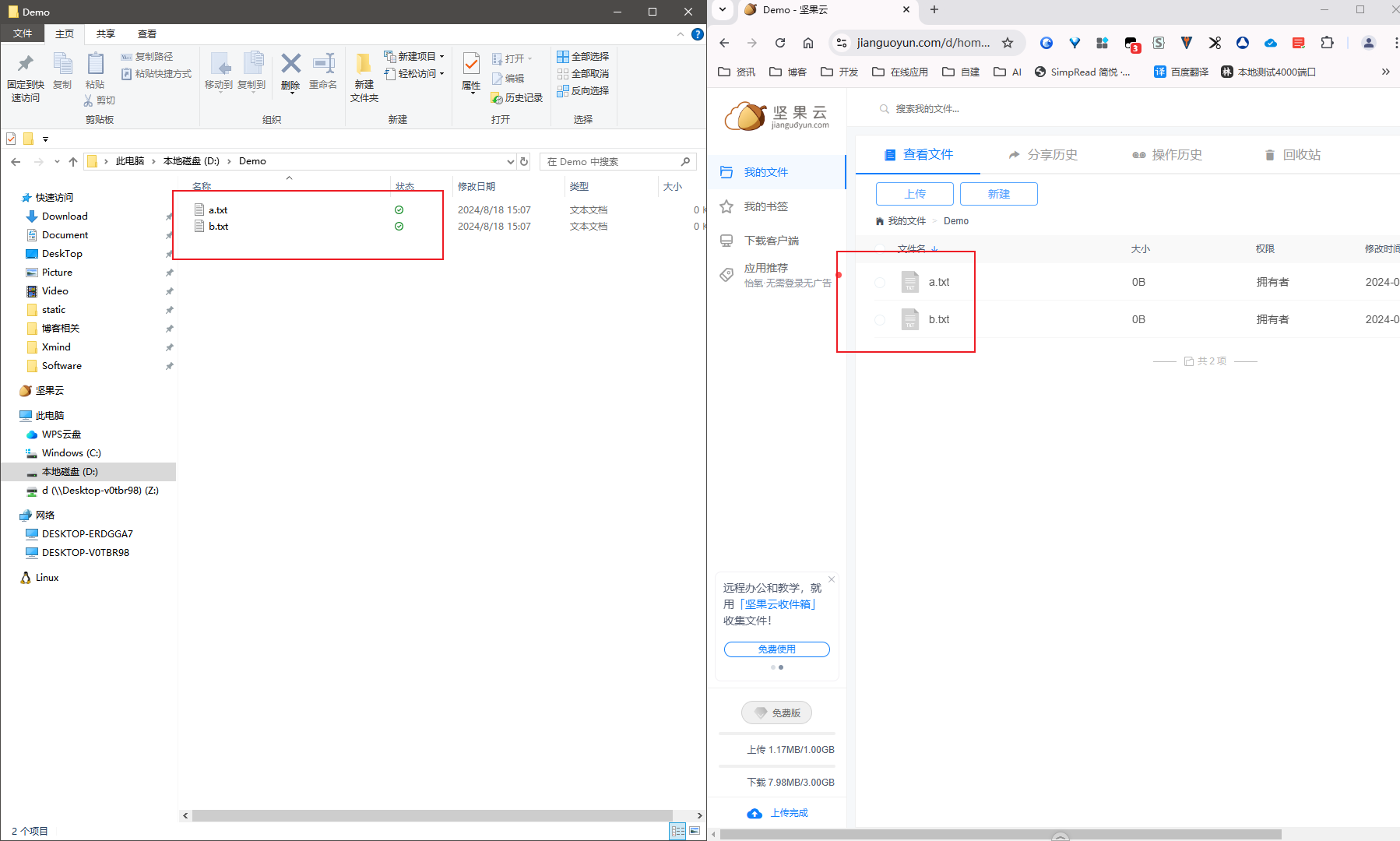
Task: Open 我的文件 in 坚果云 sidebar
Action: pos(776,172)
